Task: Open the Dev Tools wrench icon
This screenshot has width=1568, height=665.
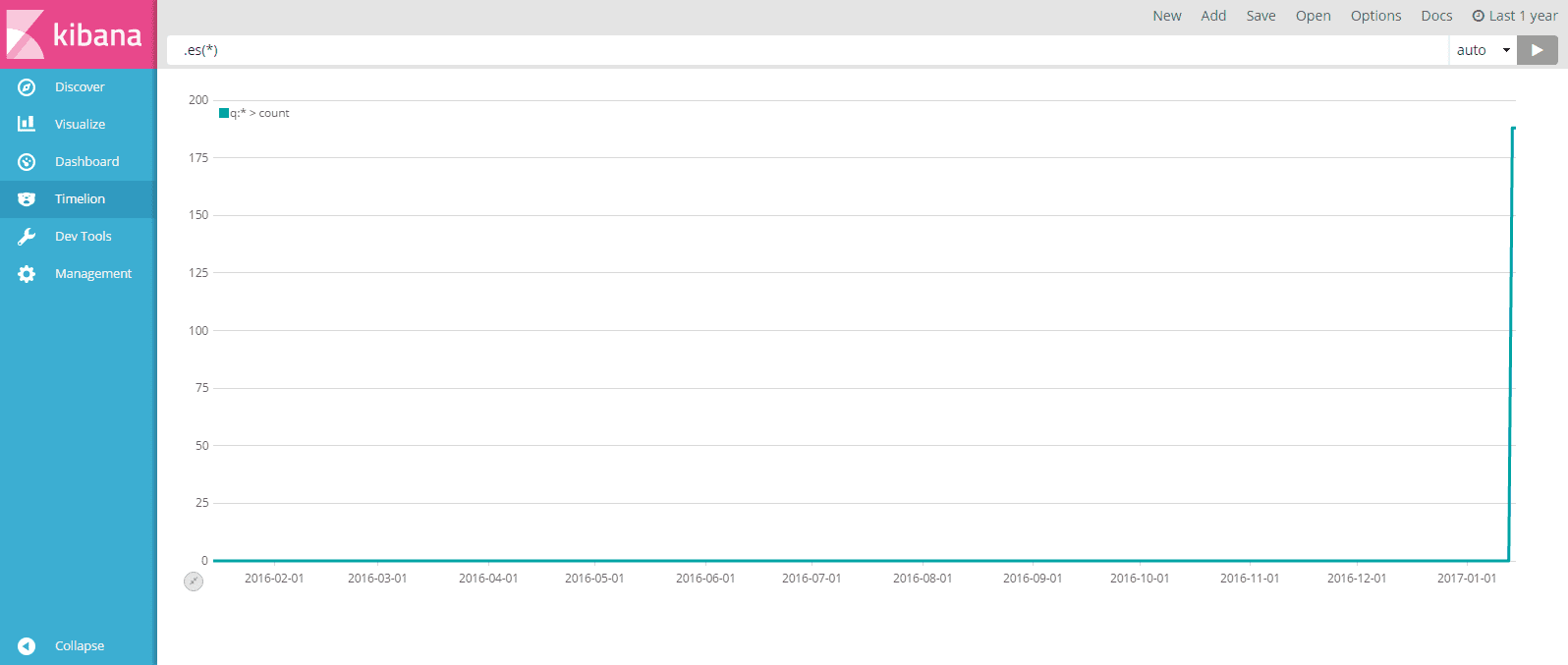Action: 27,237
